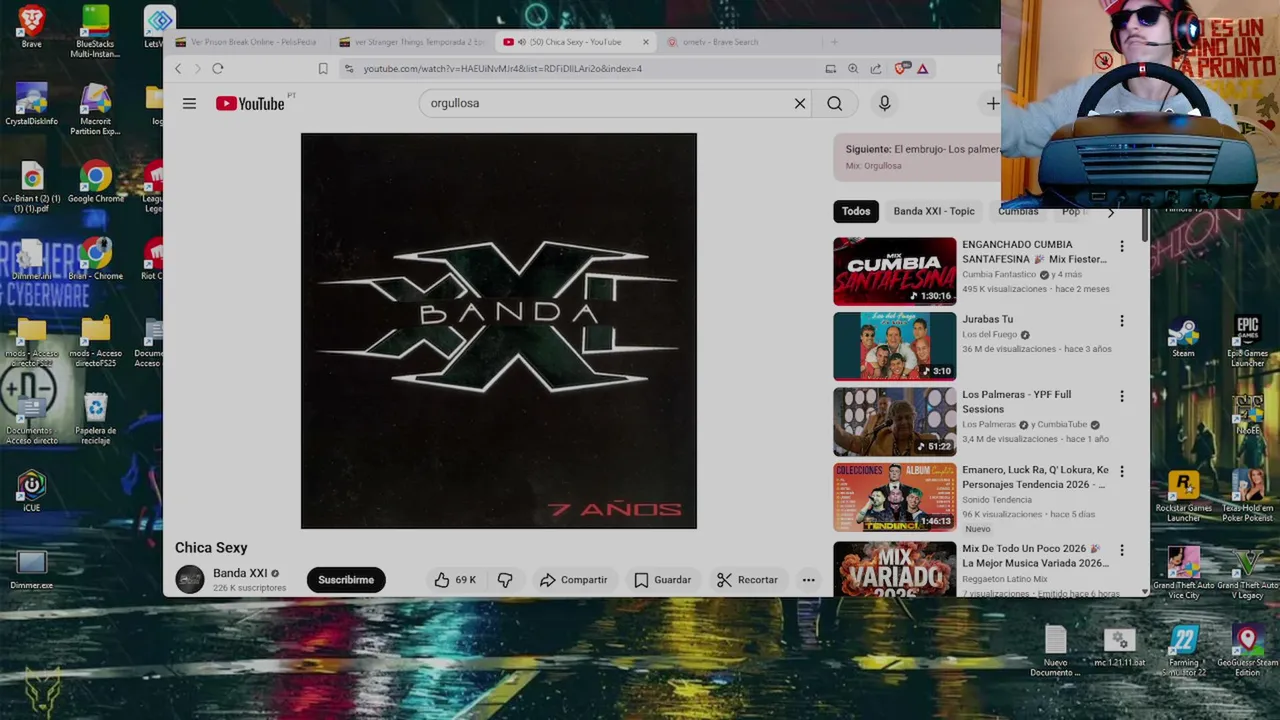
Task: Open the zoom magnifier icon in address bar
Action: 853,69
